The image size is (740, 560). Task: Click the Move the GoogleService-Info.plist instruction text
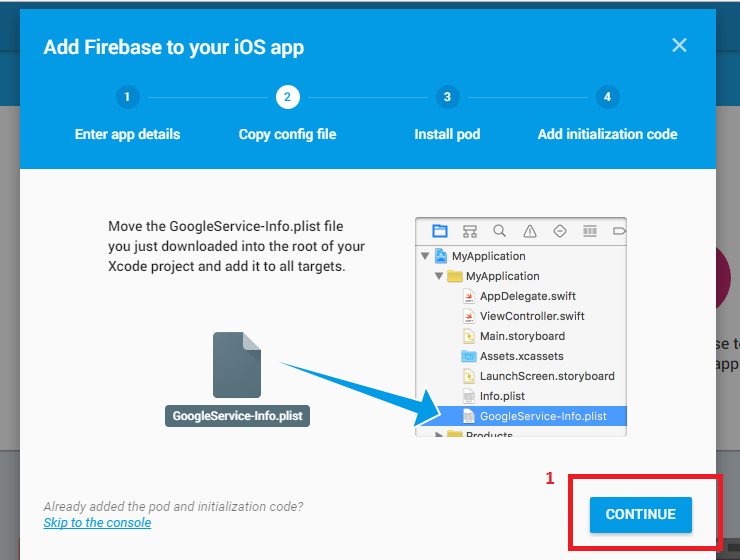tap(236, 246)
